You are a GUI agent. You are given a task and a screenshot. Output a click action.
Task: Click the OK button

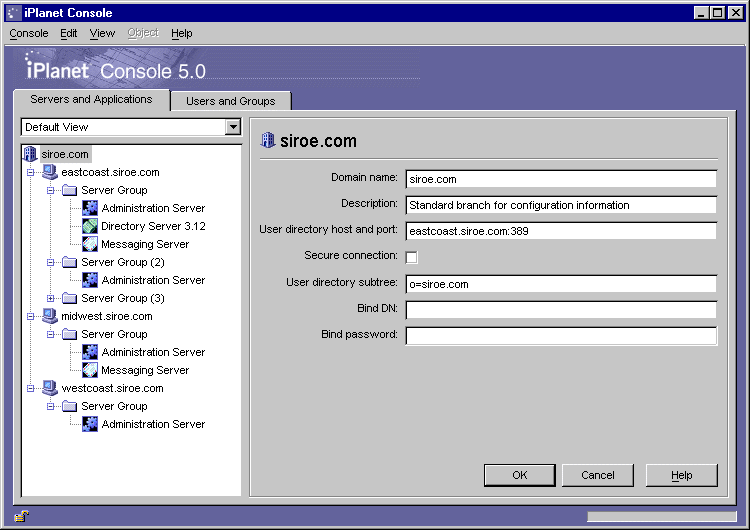(520, 475)
